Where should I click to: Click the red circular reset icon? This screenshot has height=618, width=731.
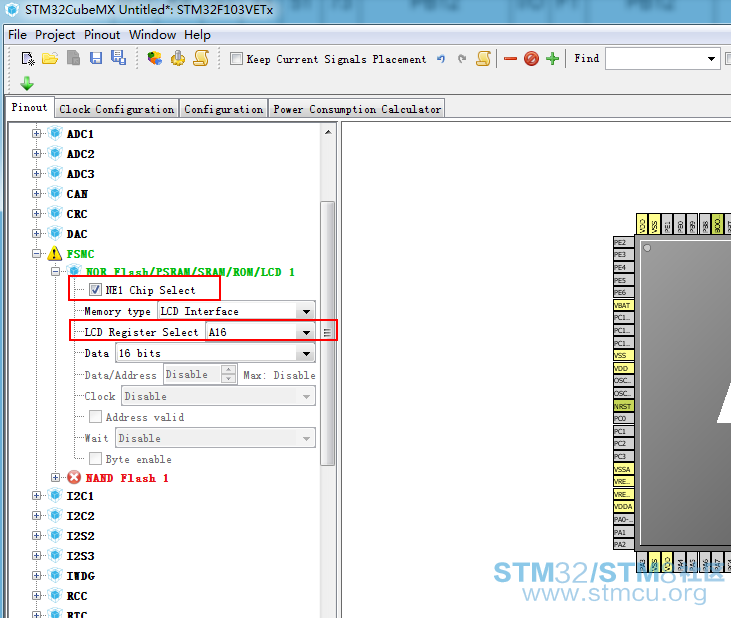point(531,58)
